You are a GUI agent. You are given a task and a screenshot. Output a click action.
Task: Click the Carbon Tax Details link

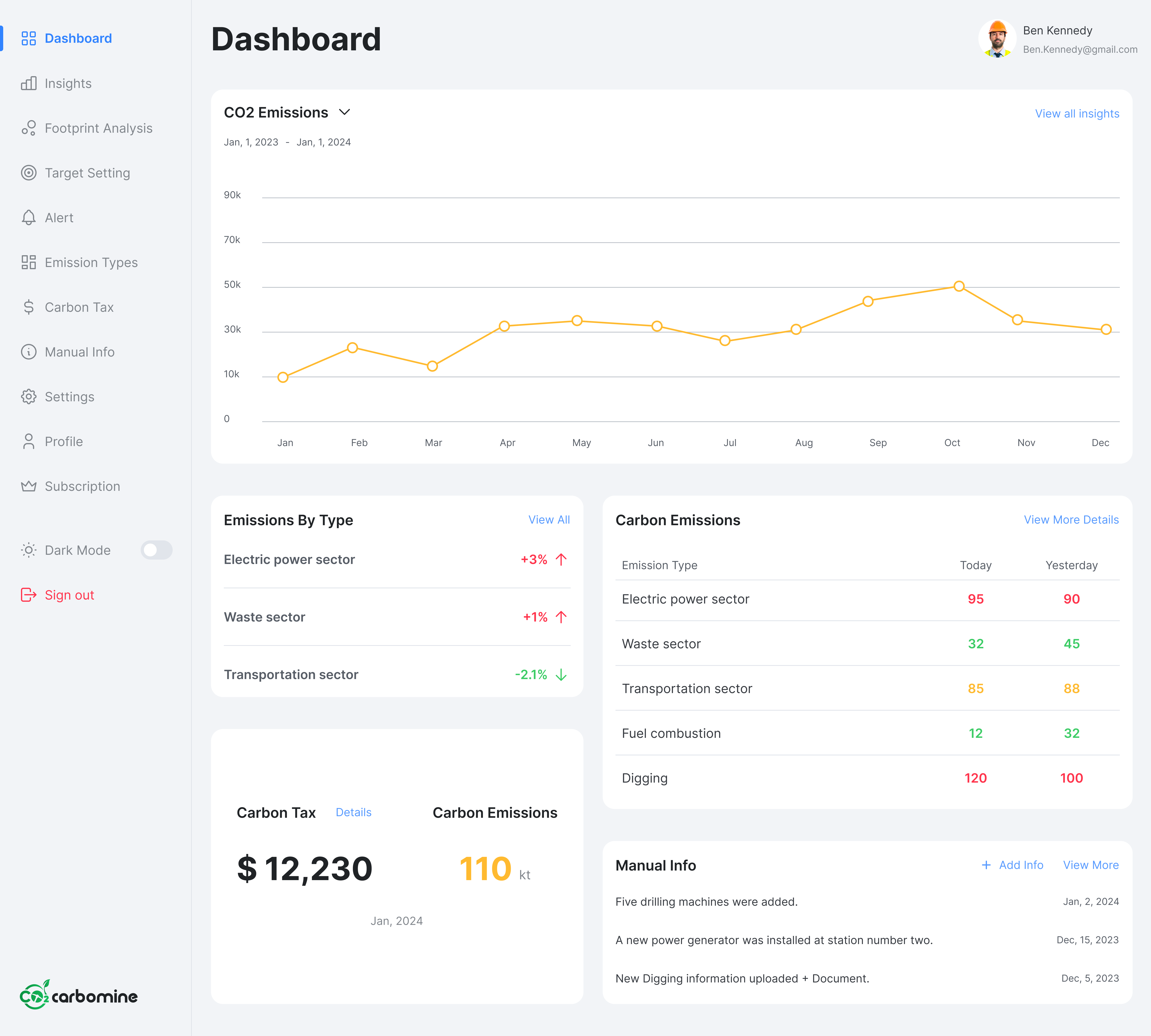tap(353, 812)
